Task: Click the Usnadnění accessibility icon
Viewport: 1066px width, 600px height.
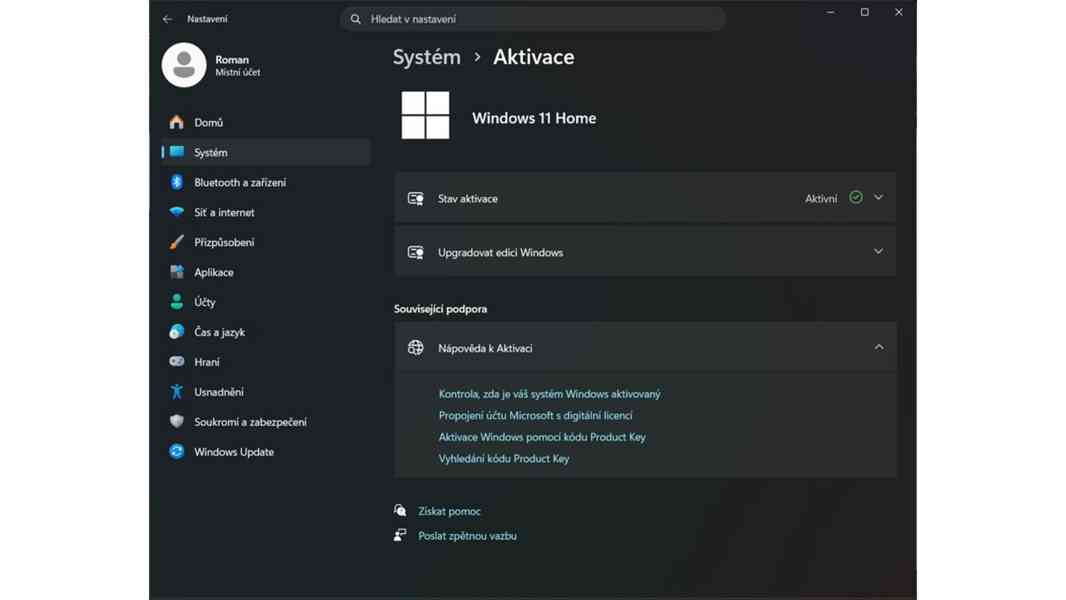Action: 177,391
